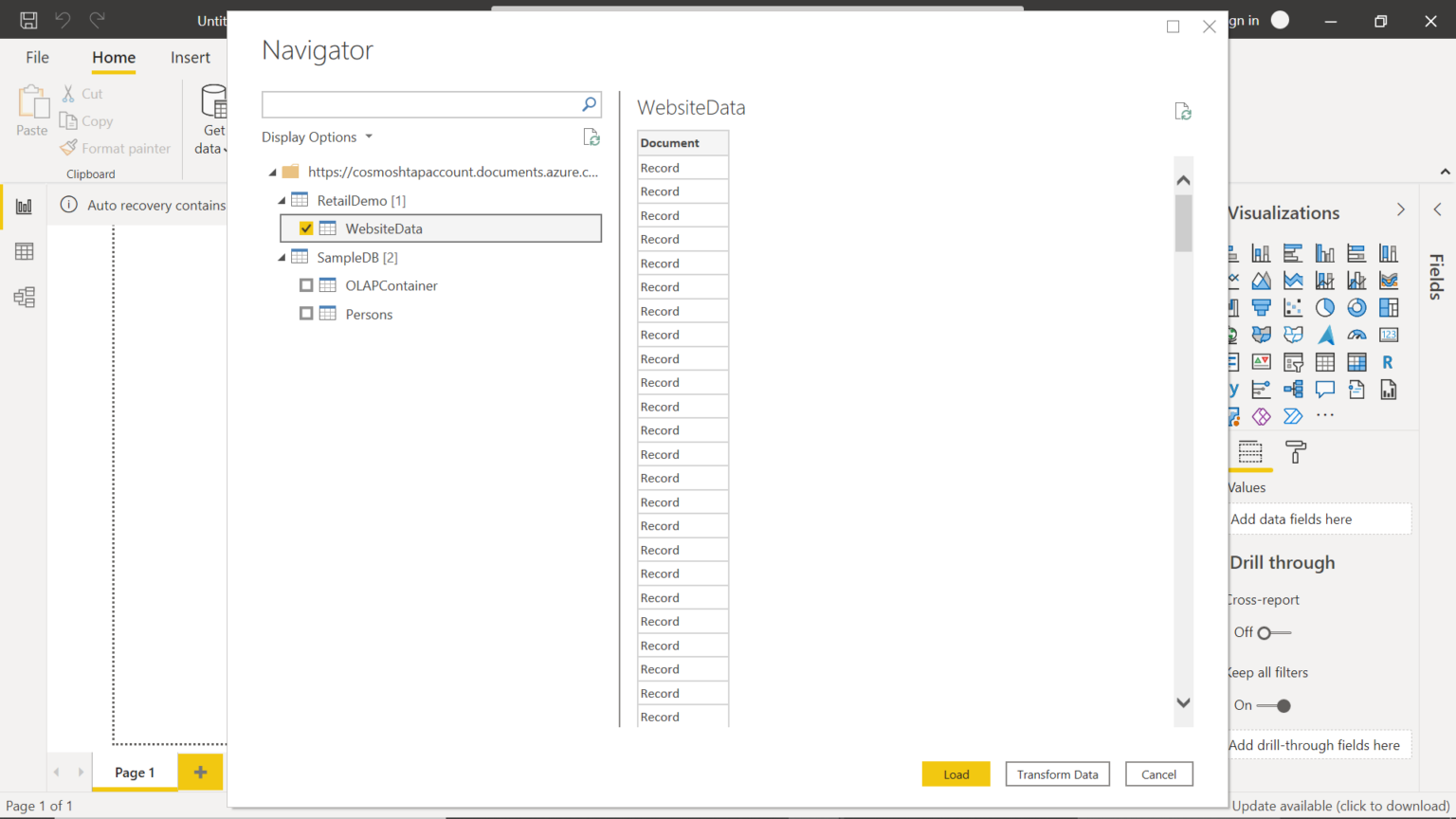Image resolution: width=1456 pixels, height=819 pixels.
Task: Enable the Persons table checkbox
Action: (x=305, y=314)
